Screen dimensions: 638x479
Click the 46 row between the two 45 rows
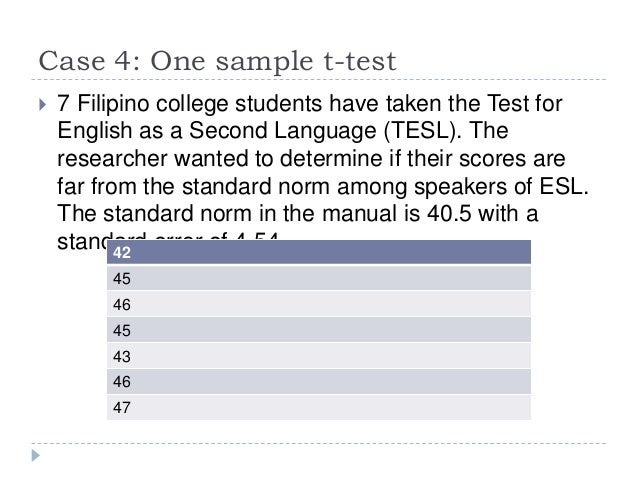(319, 304)
